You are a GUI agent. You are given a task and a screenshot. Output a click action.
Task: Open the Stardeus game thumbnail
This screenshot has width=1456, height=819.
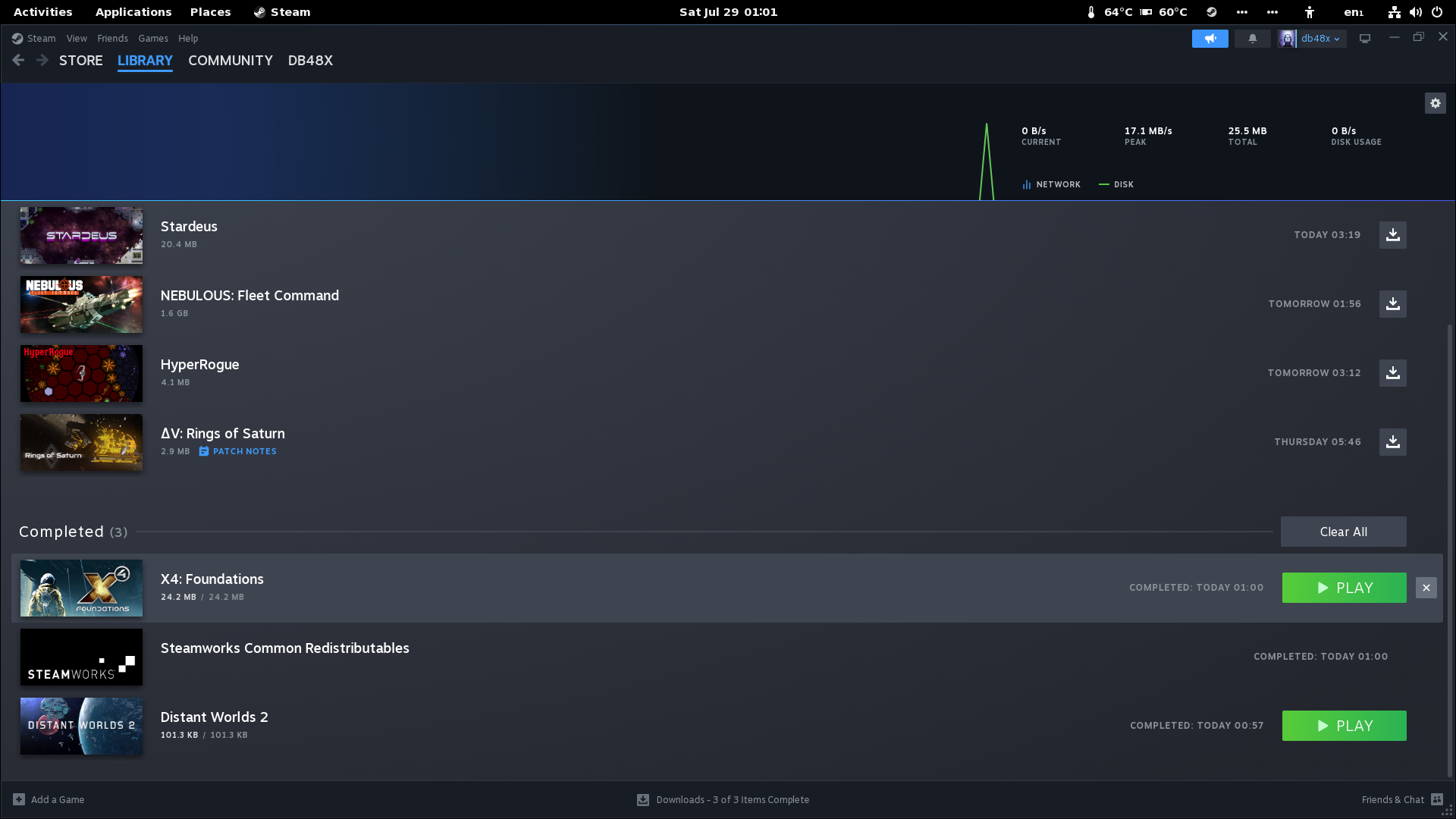coord(81,235)
